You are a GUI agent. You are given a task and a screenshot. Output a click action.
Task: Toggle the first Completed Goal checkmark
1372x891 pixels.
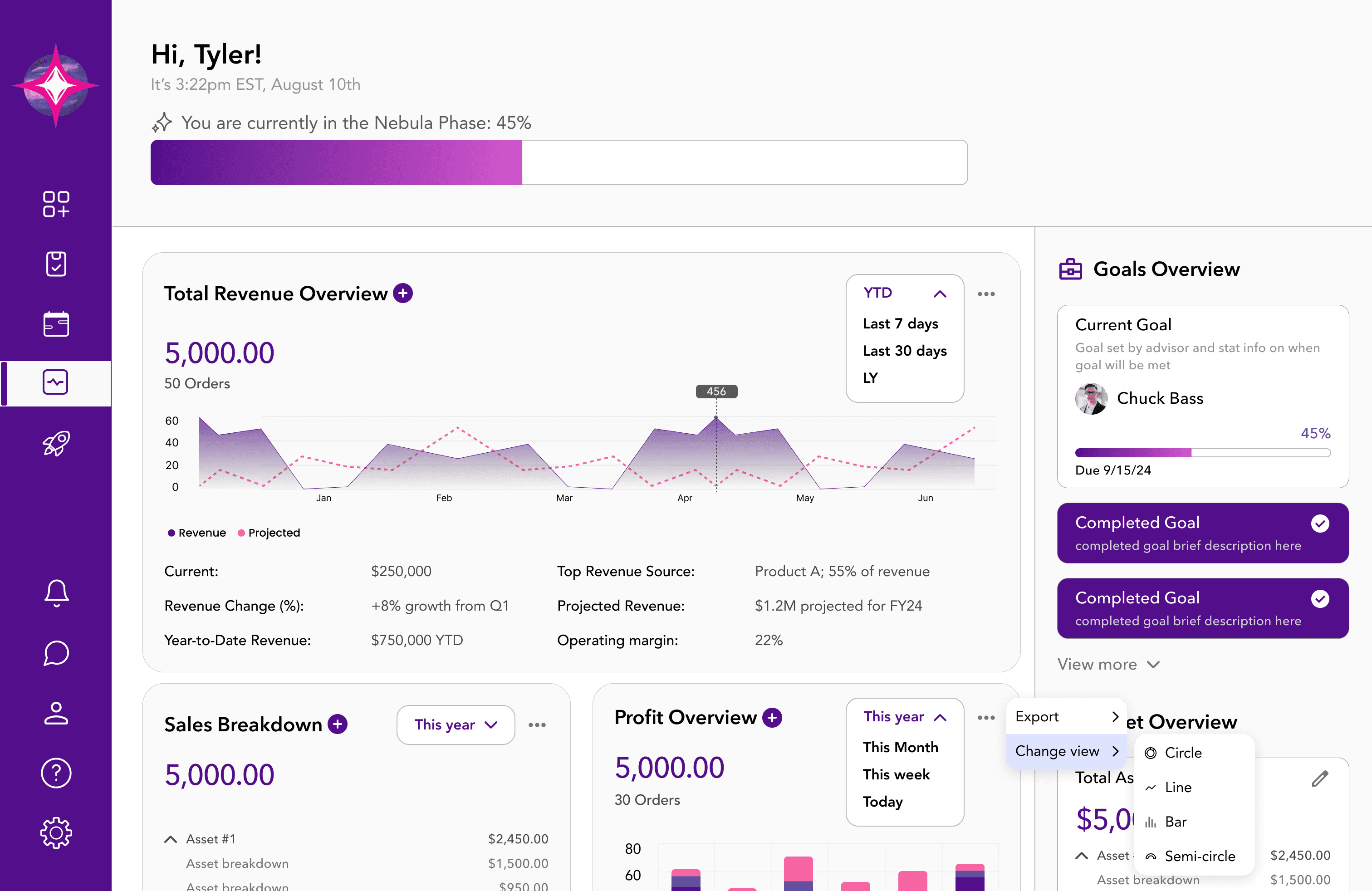tap(1319, 524)
